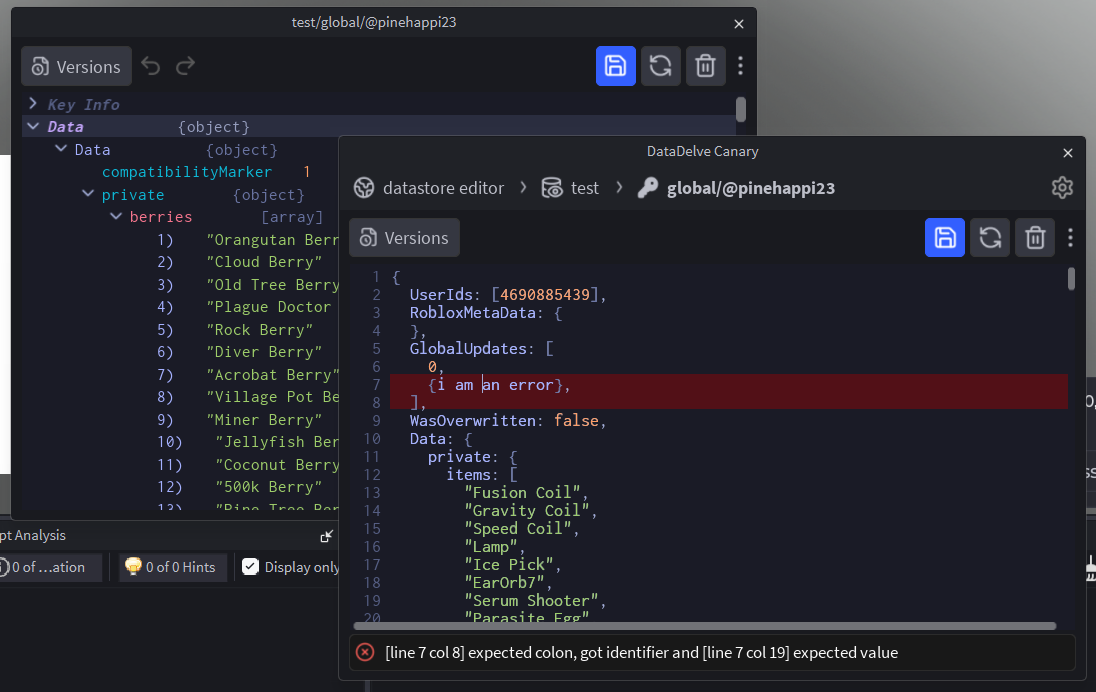Collapse the Script Analysis panel
This screenshot has width=1096, height=692.
(326, 535)
